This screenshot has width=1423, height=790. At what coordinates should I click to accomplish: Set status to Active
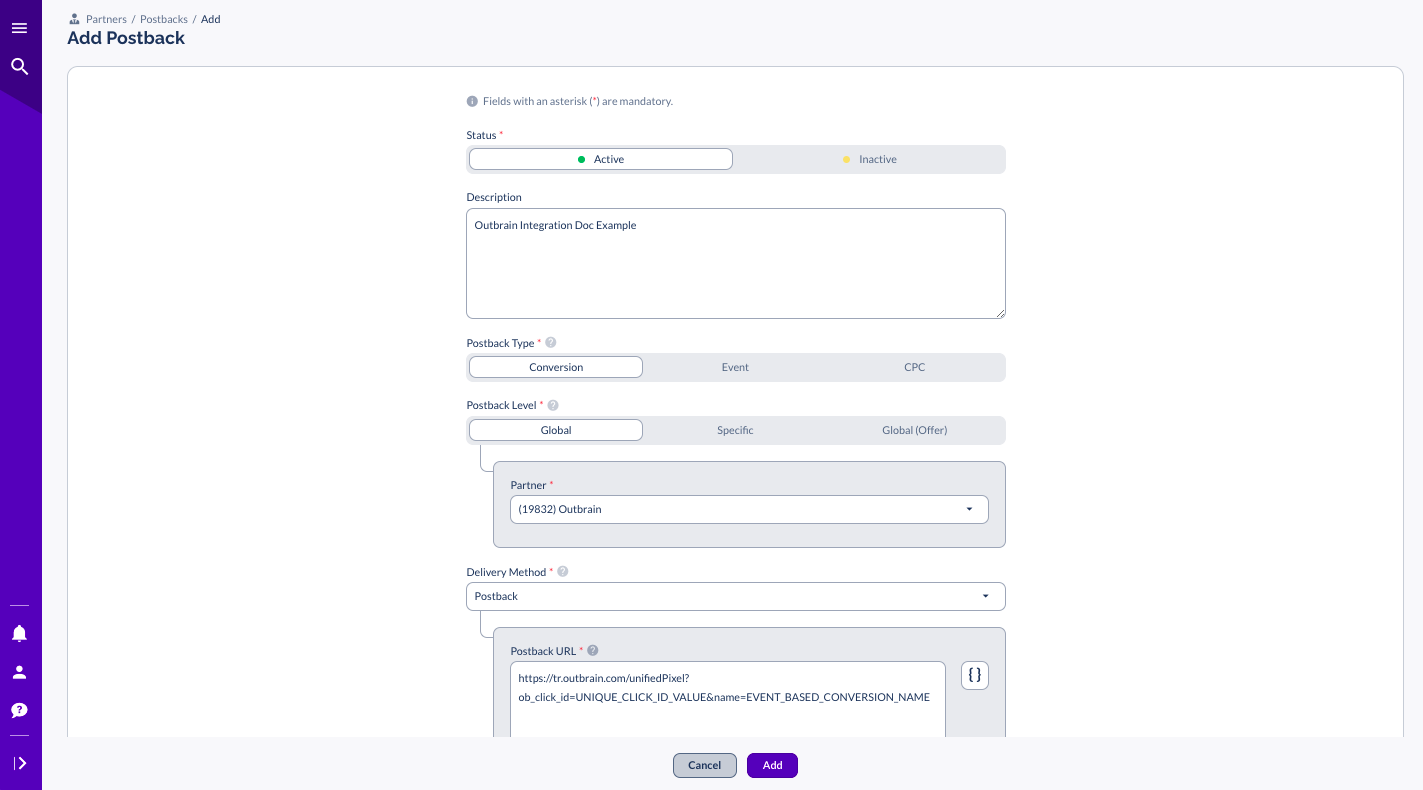click(x=601, y=159)
